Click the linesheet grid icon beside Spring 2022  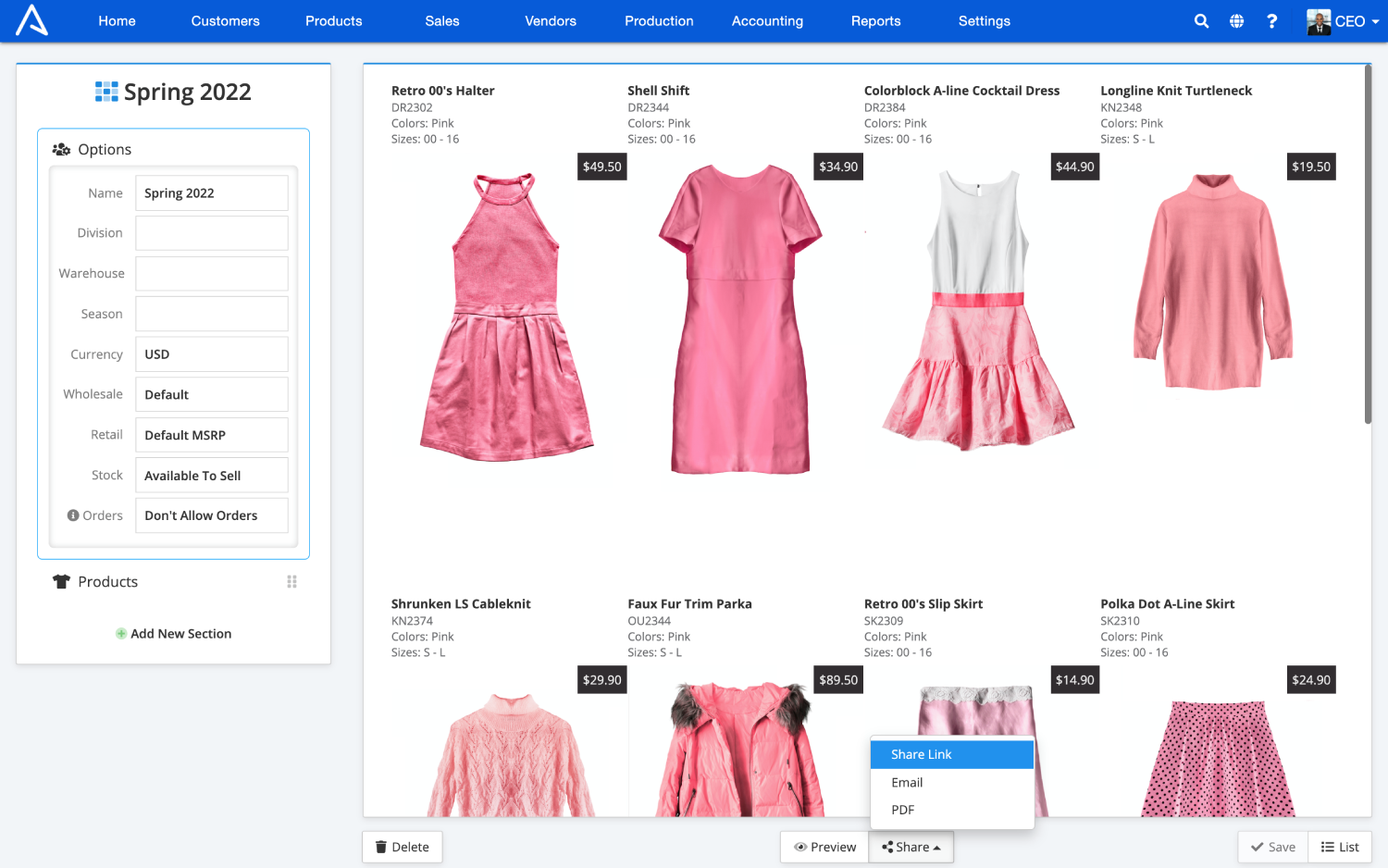[106, 92]
